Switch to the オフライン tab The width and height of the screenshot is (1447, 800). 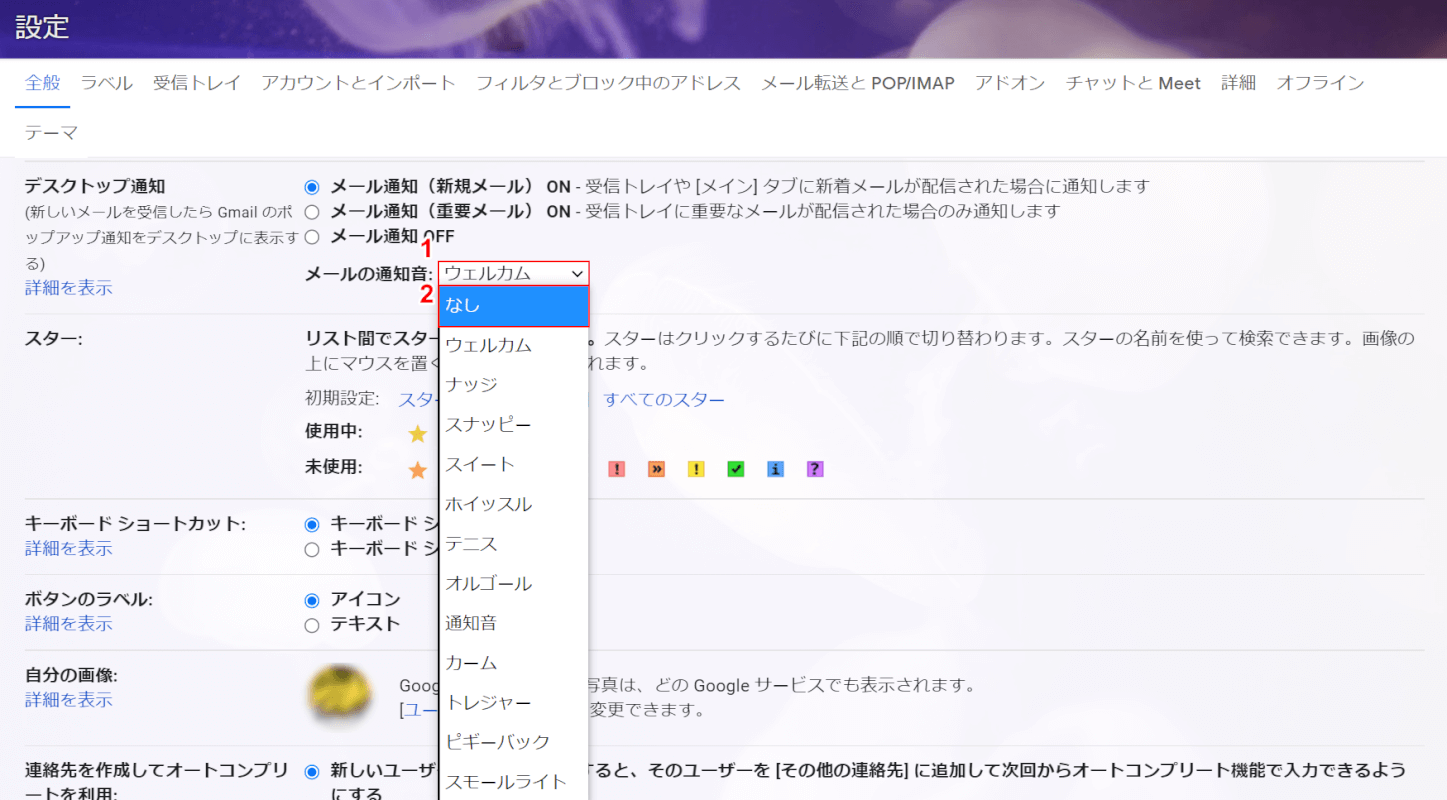[1320, 83]
